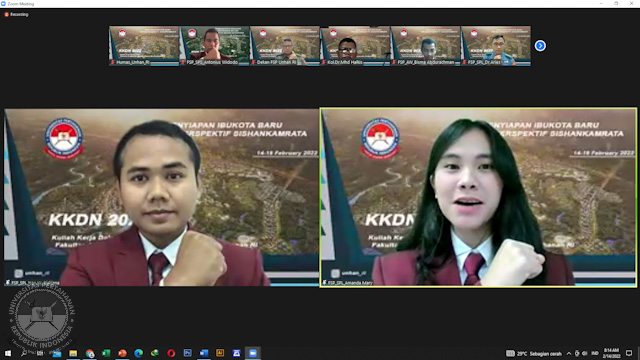Screen dimensions: 640x360
Task: Open Photoshop from the taskbar
Action: tap(187, 353)
